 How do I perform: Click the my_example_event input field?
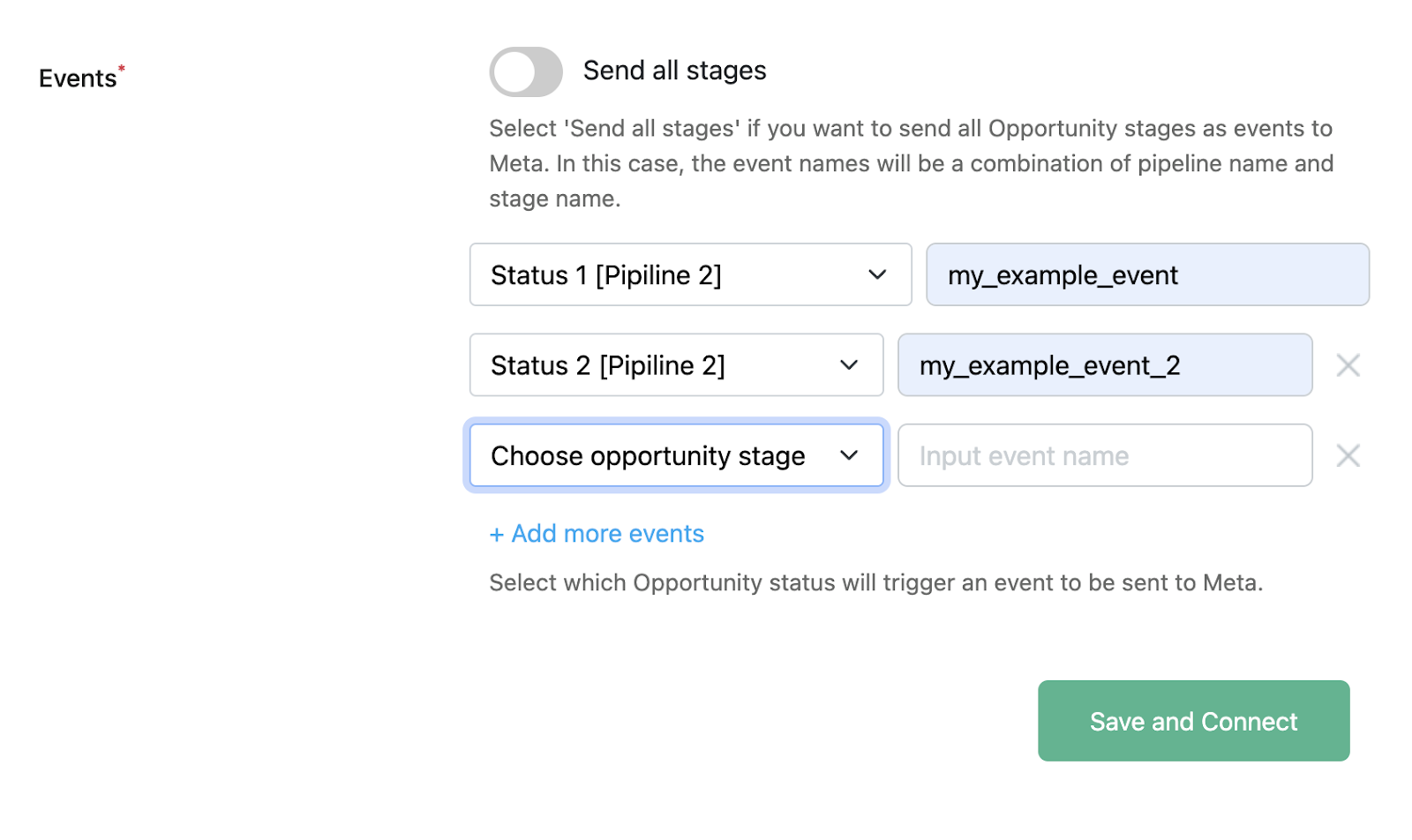[x=1147, y=274]
